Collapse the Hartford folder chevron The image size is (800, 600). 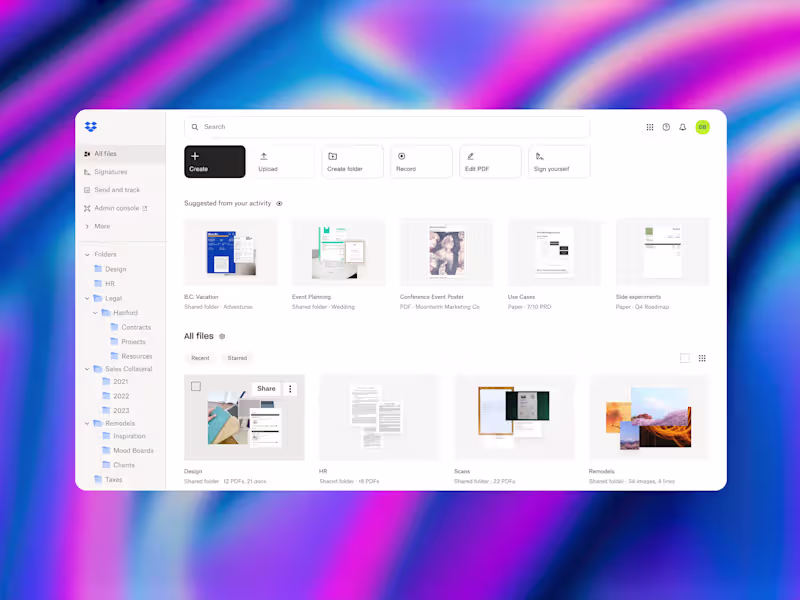(95, 313)
